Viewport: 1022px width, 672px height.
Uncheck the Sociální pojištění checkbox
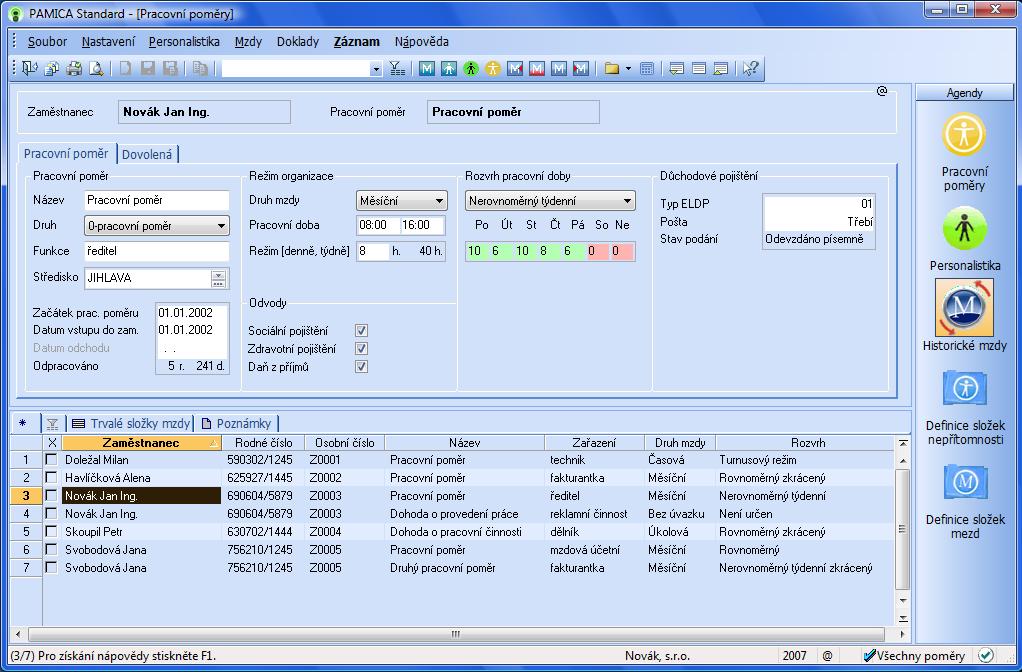pos(361,331)
